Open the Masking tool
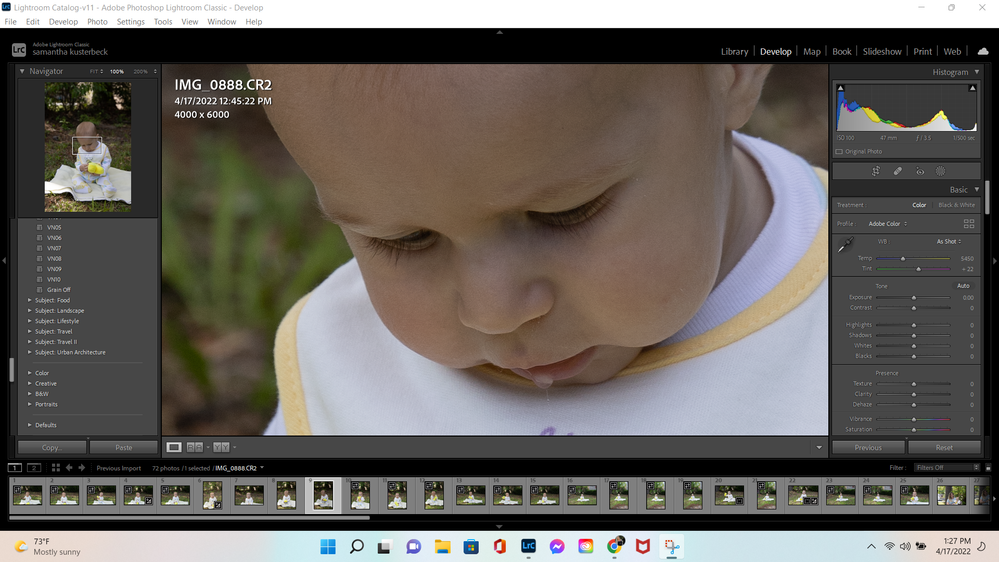The width and height of the screenshot is (999, 562). 941,171
